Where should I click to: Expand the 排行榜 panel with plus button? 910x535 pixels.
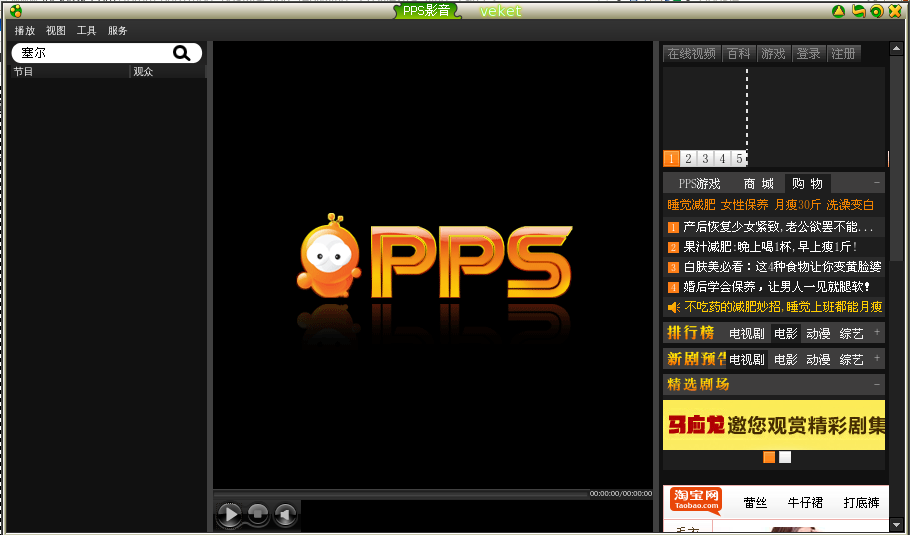click(x=877, y=332)
